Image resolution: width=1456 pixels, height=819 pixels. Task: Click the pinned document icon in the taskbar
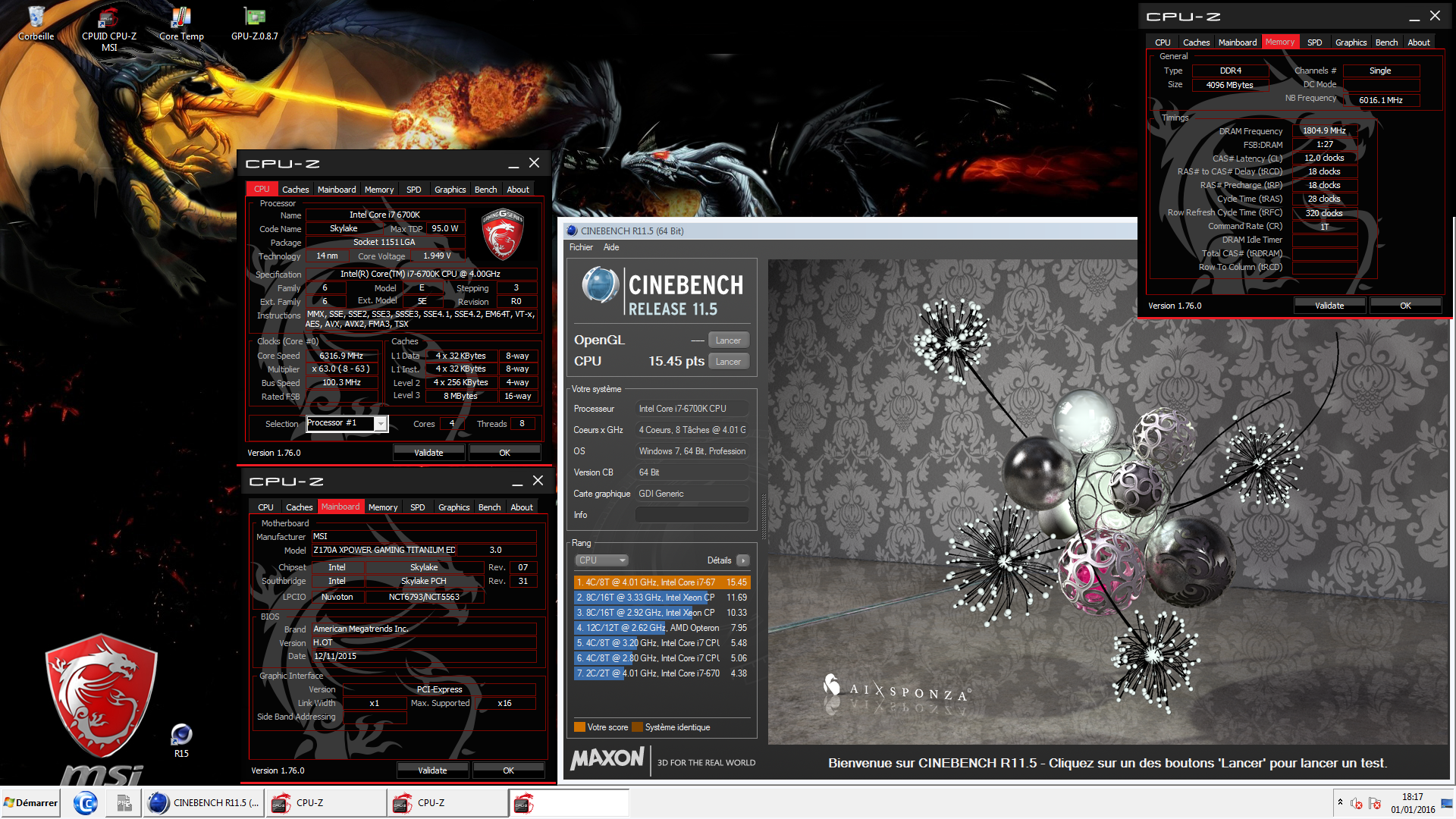pos(124,803)
